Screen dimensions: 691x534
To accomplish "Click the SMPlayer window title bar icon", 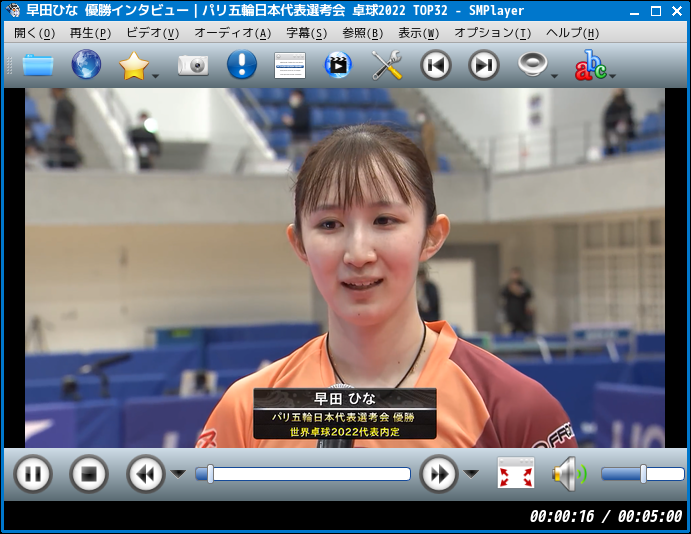I will pos(13,10).
